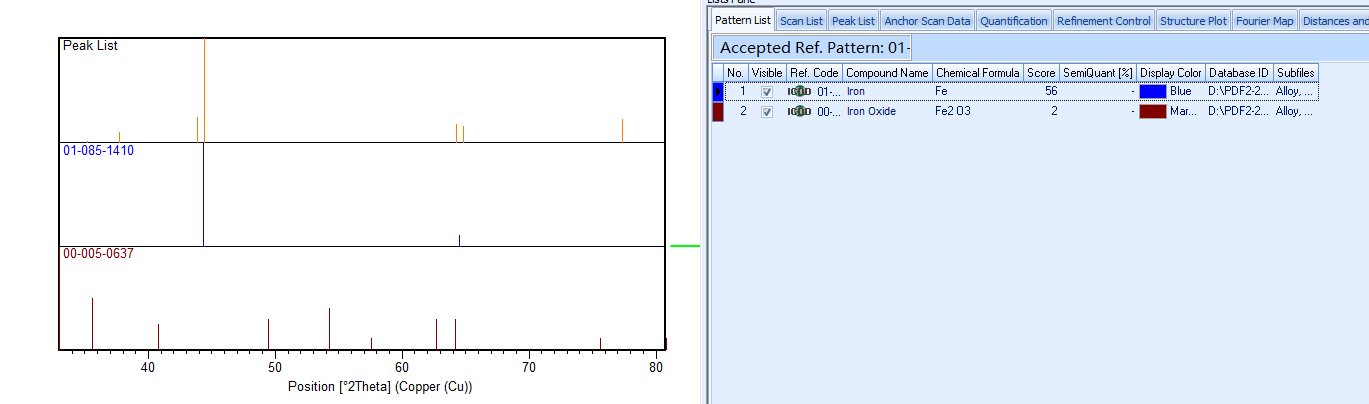Click the Database ID cell in the Iron row
Screen dimensions: 1369x404
(x=1239, y=91)
